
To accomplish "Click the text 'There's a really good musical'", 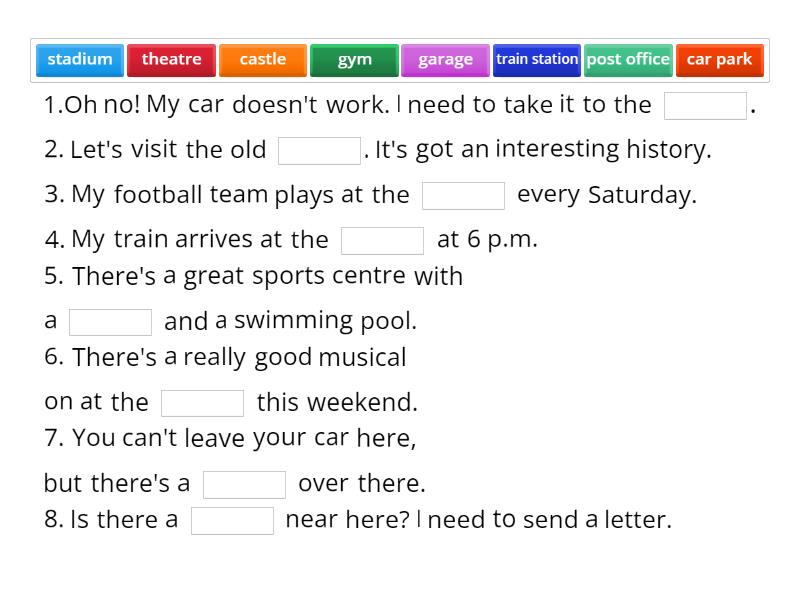I will 239,357.
